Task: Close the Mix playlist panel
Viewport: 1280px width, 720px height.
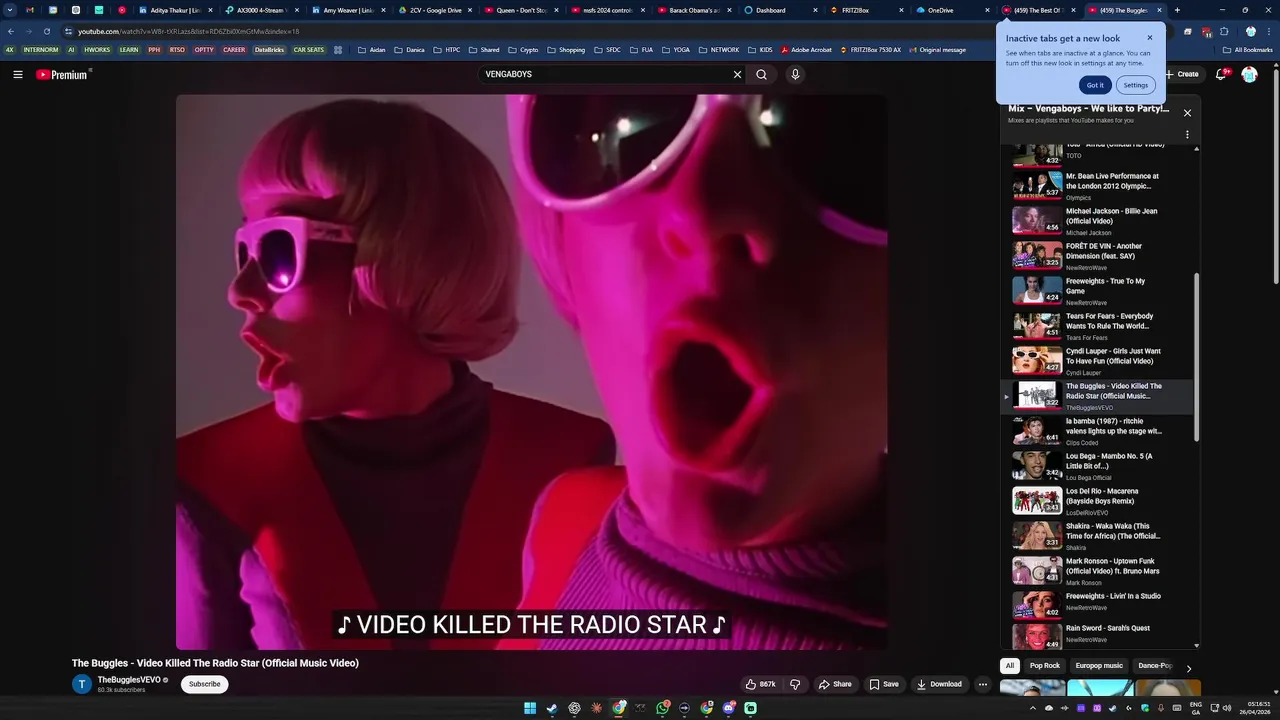Action: 1187,113
